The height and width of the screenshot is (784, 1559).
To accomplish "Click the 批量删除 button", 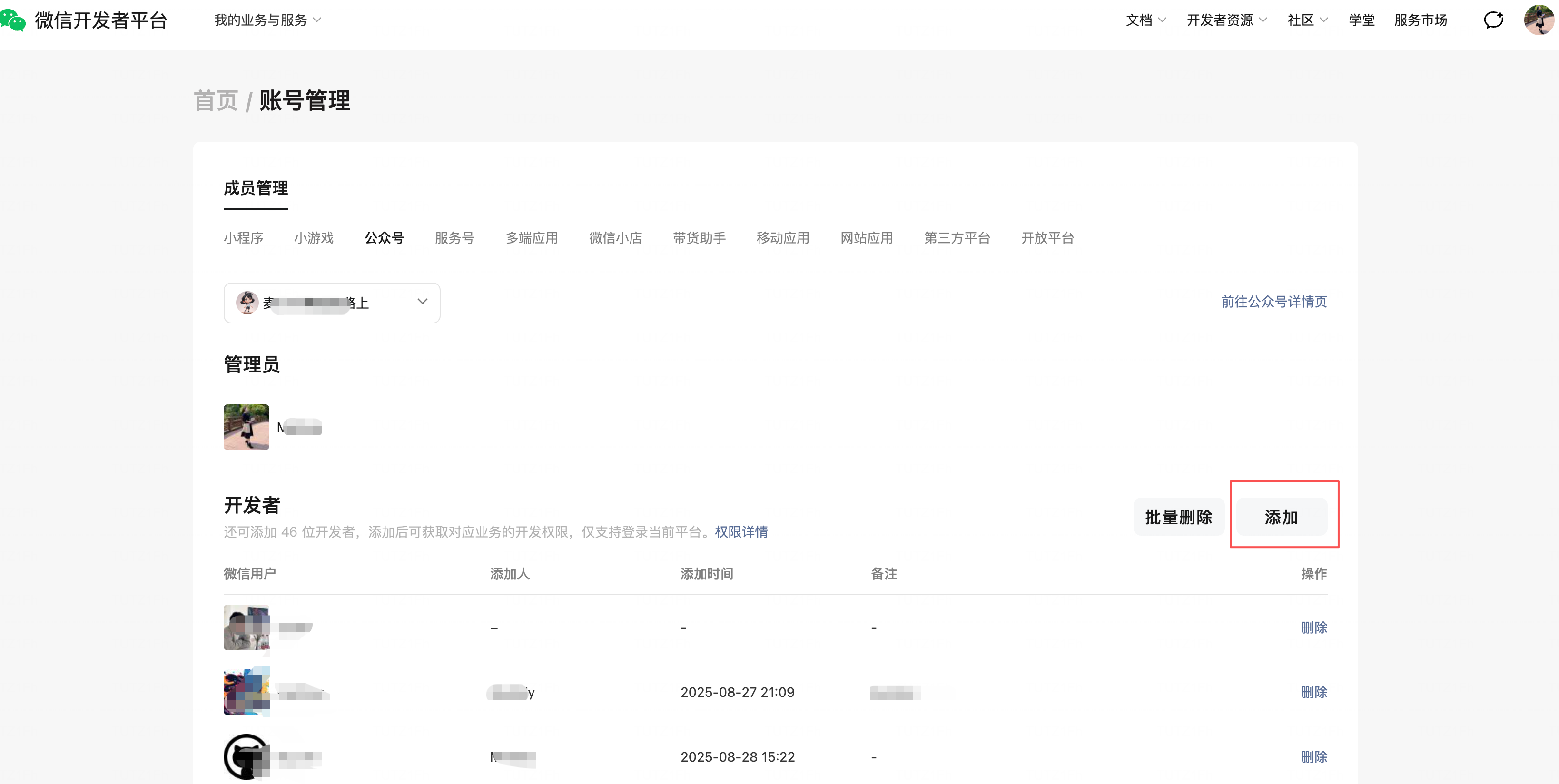I will pos(1178,517).
